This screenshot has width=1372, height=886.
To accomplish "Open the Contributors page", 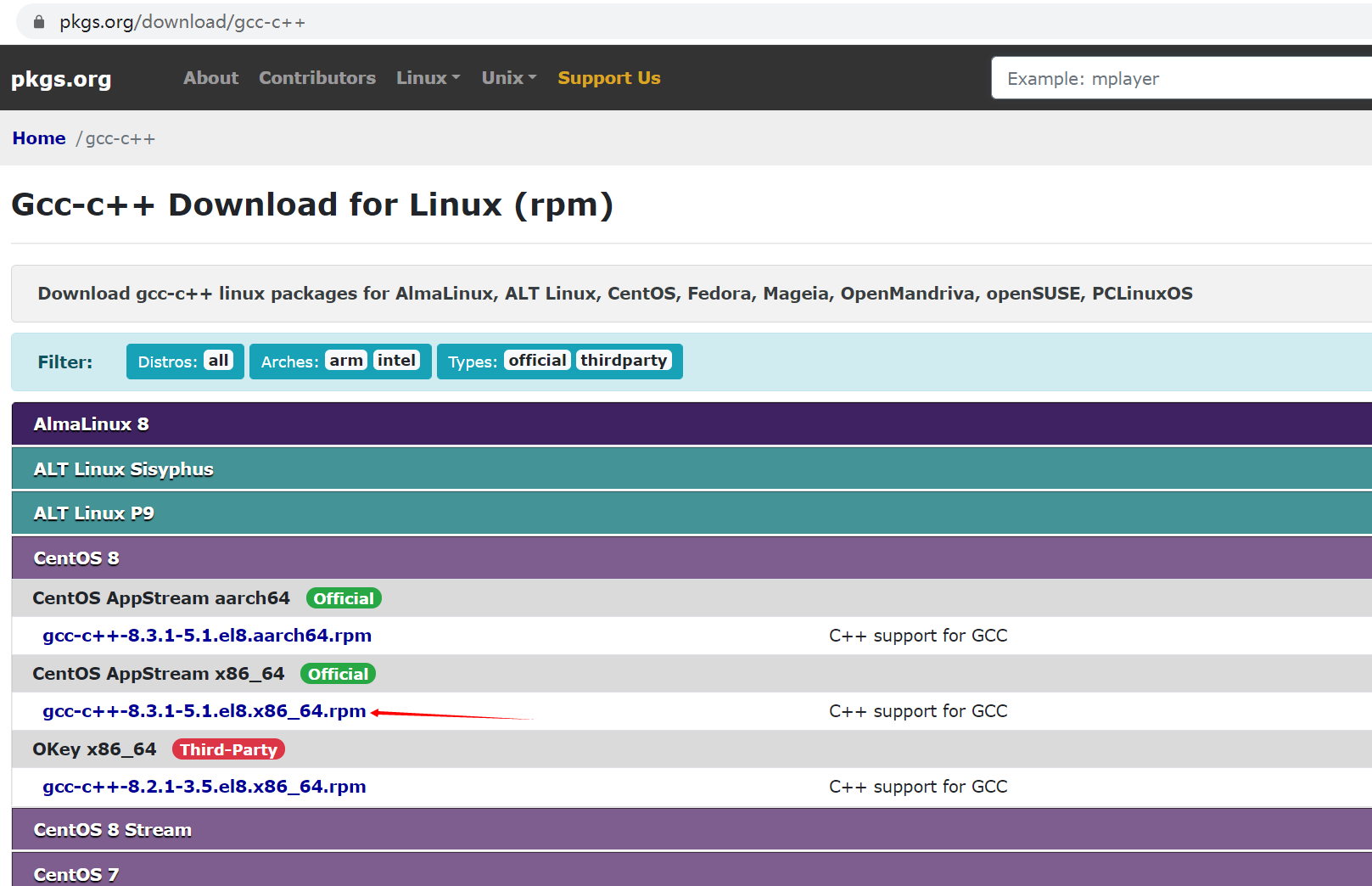I will 317,78.
